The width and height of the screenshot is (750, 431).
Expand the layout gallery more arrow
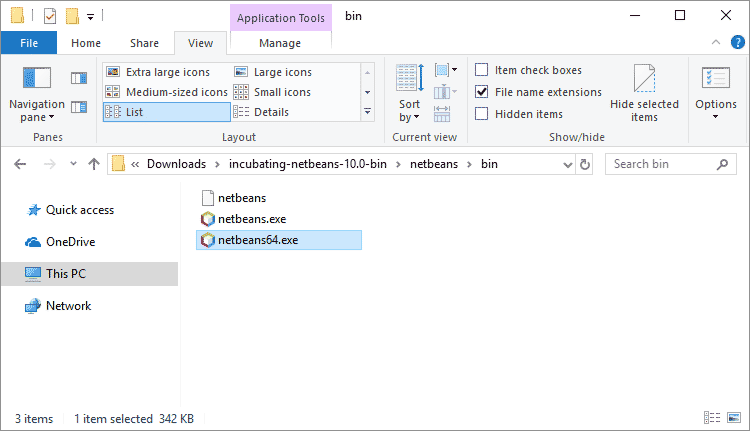pos(367,112)
